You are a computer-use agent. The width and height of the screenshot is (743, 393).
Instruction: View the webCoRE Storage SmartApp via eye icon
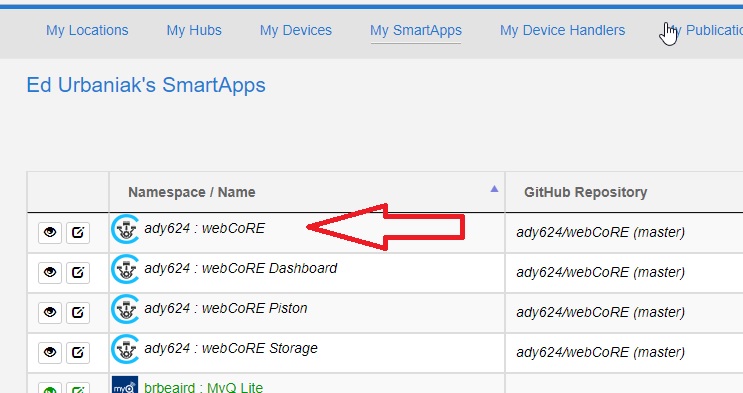point(50,352)
